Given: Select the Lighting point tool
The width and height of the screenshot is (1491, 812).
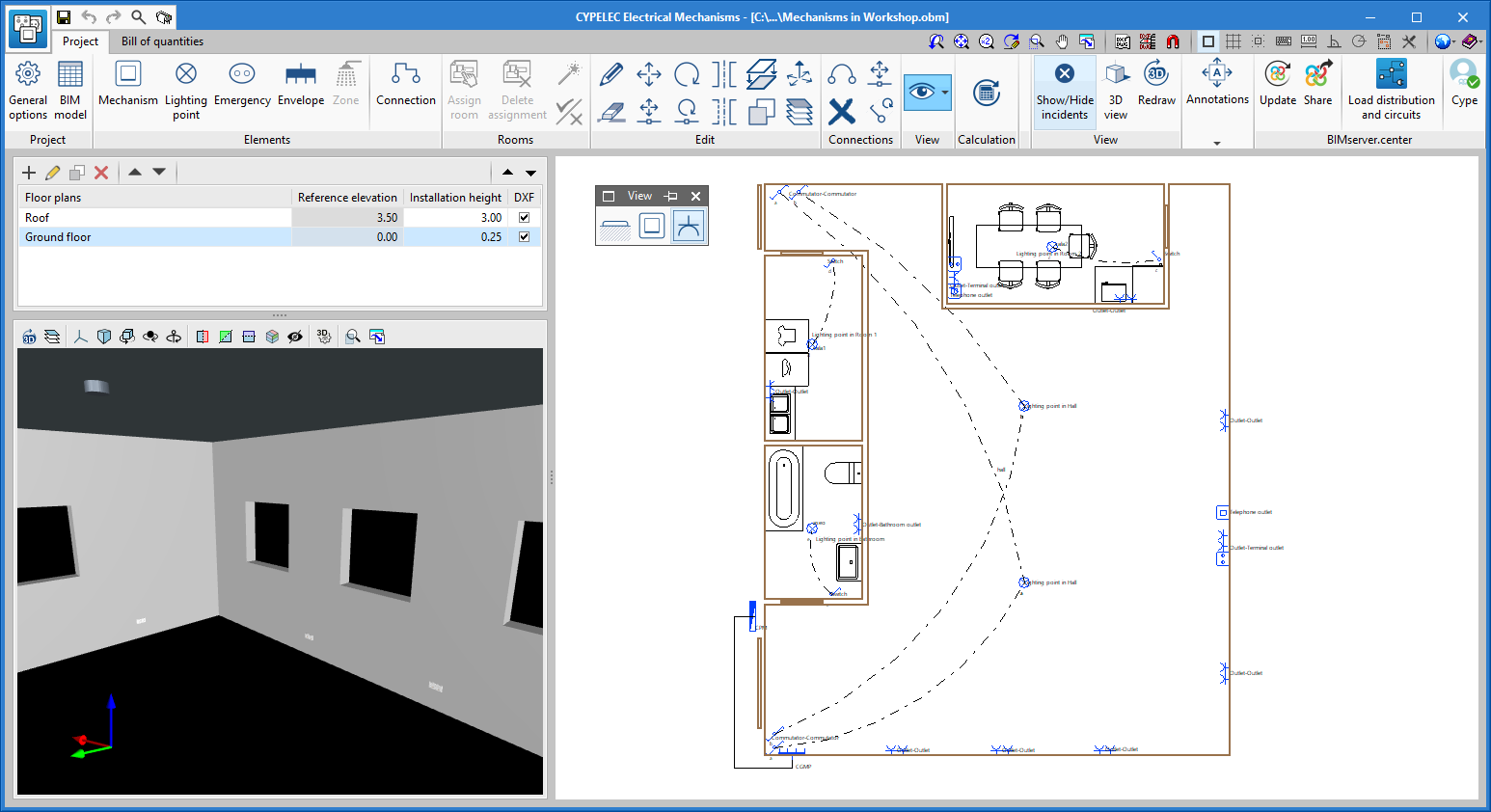Looking at the screenshot, I should (186, 90).
